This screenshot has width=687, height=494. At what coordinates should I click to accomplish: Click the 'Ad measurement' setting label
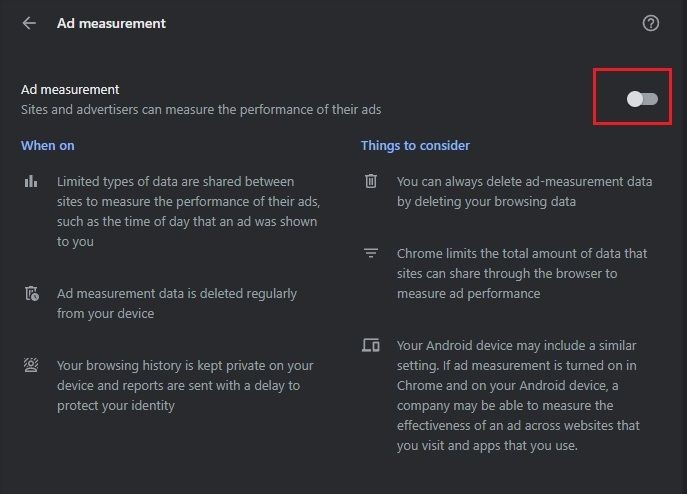click(x=70, y=89)
